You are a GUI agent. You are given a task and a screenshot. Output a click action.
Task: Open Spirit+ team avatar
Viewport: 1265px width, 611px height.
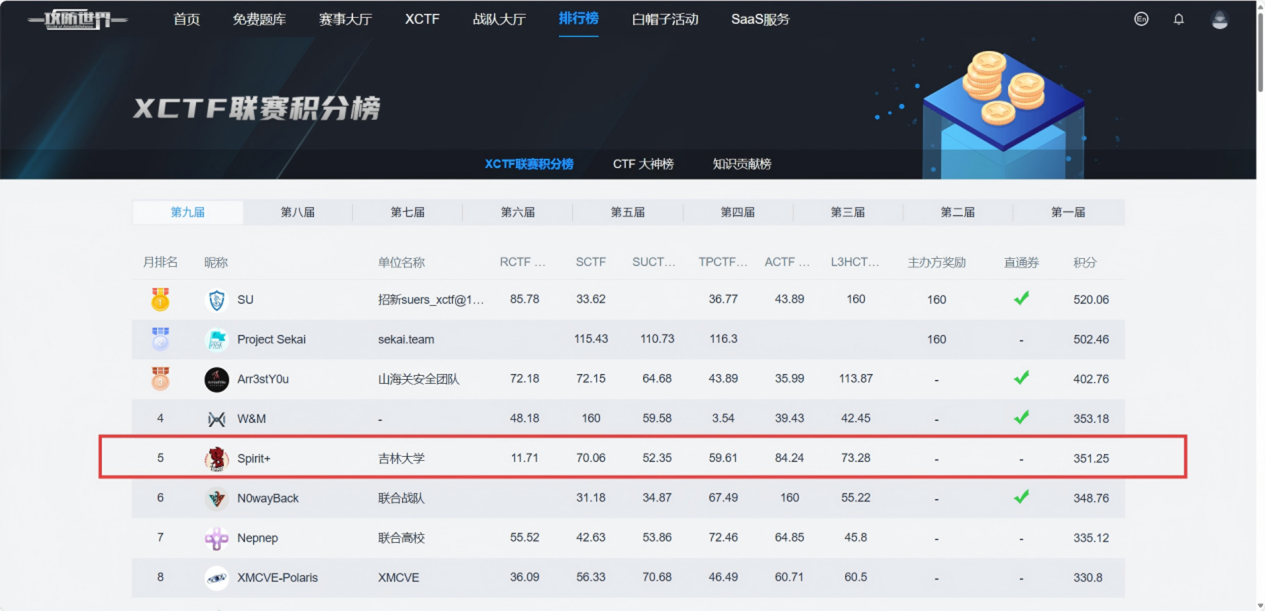(x=216, y=459)
